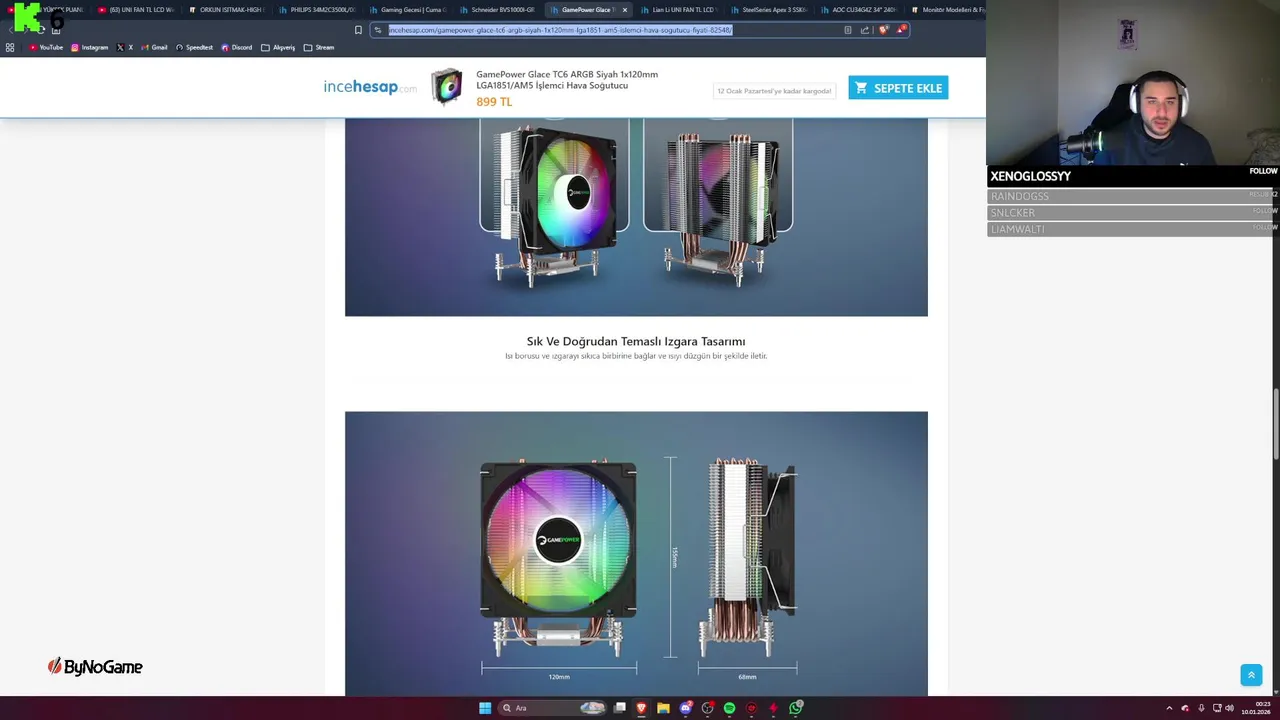This screenshot has width=1280, height=720.
Task: Switch to the Schneider BVS1000I tab
Action: point(497,10)
